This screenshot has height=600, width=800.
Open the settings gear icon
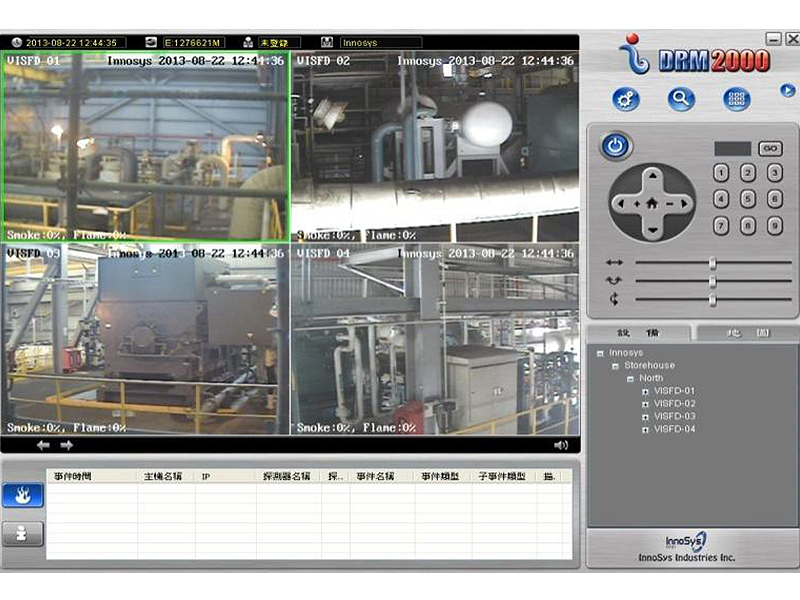(x=626, y=99)
